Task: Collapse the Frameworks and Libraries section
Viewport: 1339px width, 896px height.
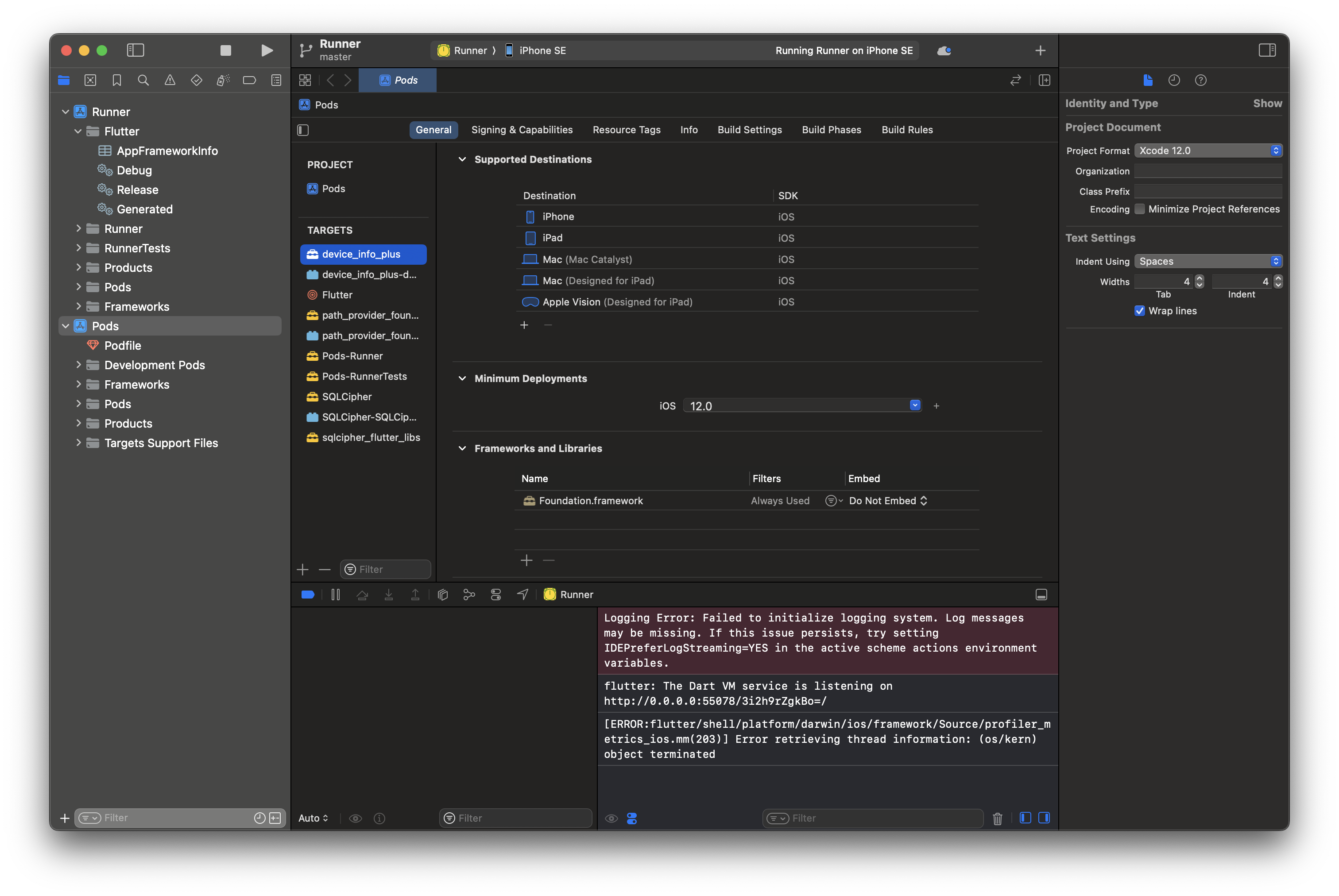Action: coord(462,448)
